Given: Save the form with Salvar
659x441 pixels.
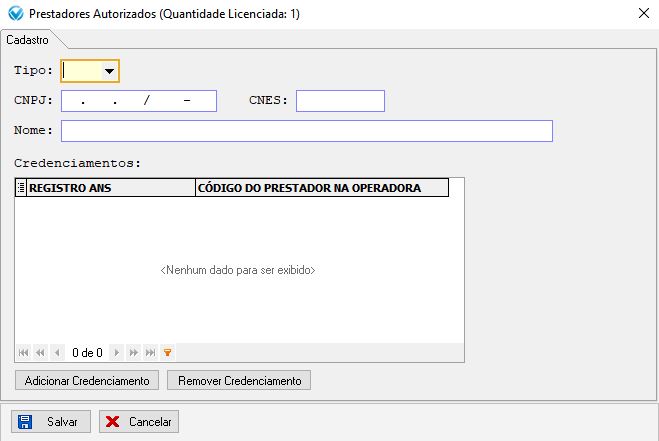Looking at the screenshot, I should click(52, 422).
